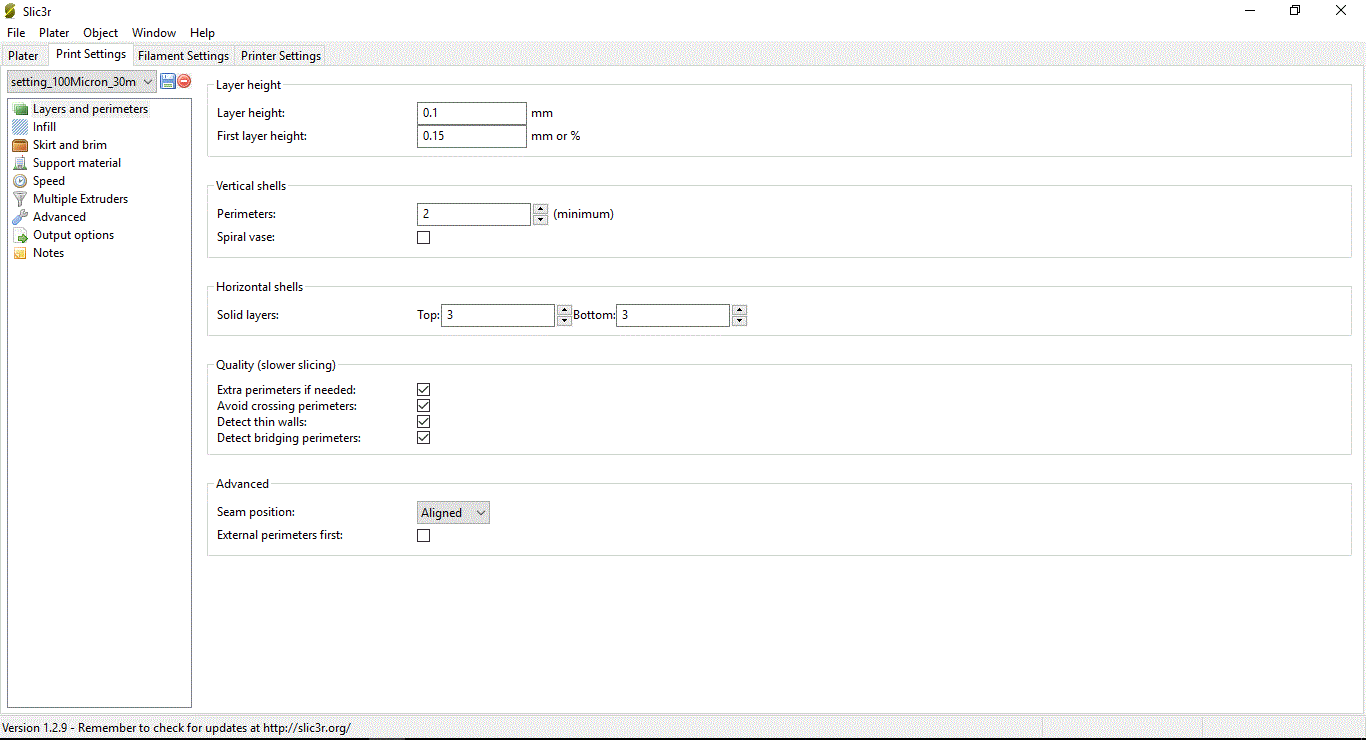Screen dimensions: 1366x740
Task: Uncheck Detect thin walls
Action: click(423, 422)
